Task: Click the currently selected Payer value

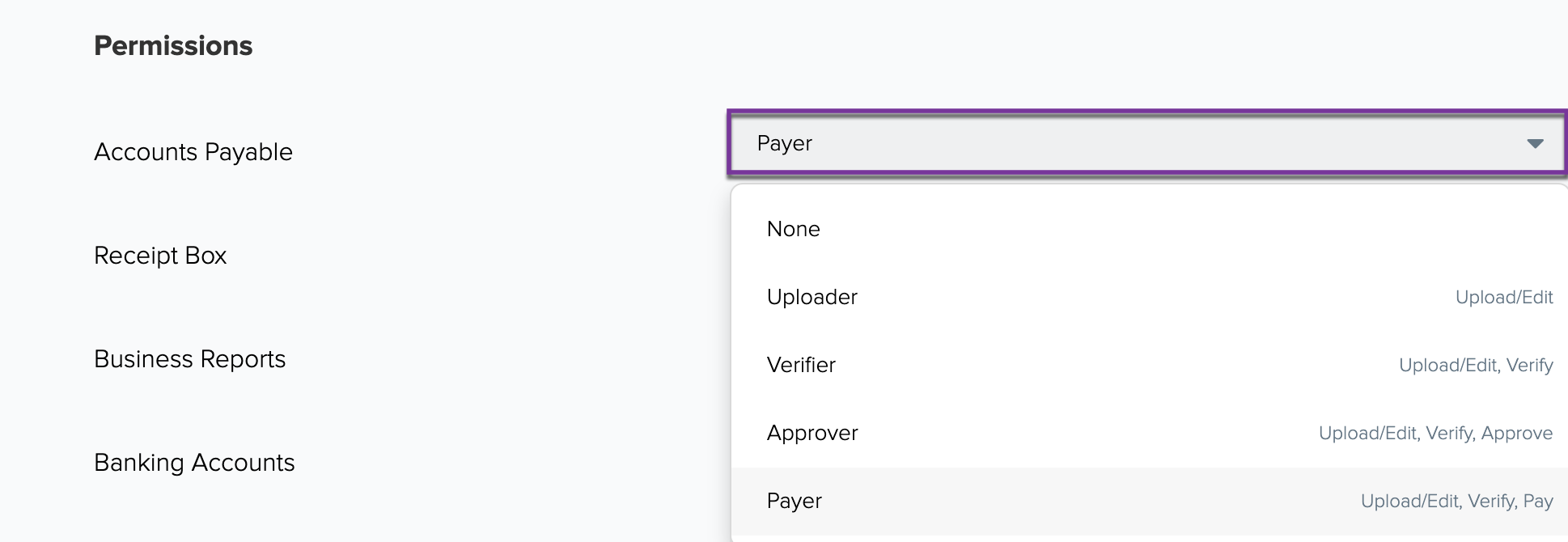Action: pos(783,144)
